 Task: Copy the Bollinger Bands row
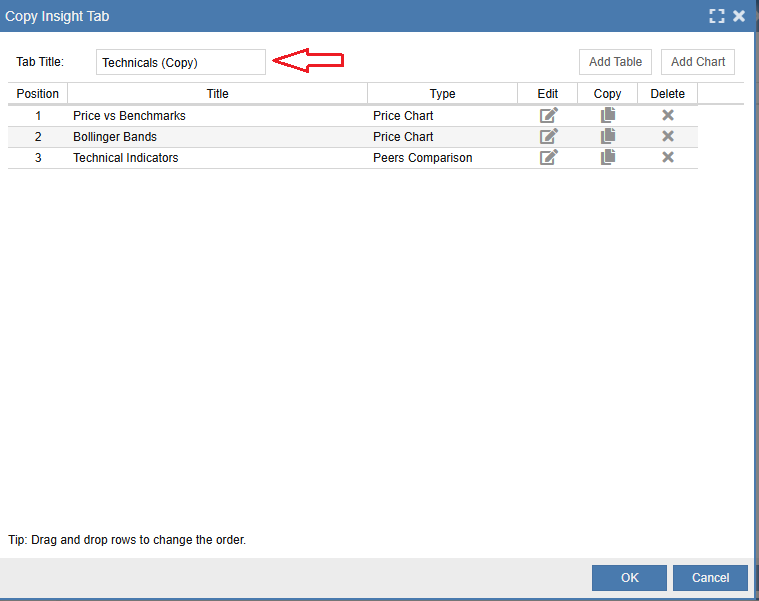(608, 136)
